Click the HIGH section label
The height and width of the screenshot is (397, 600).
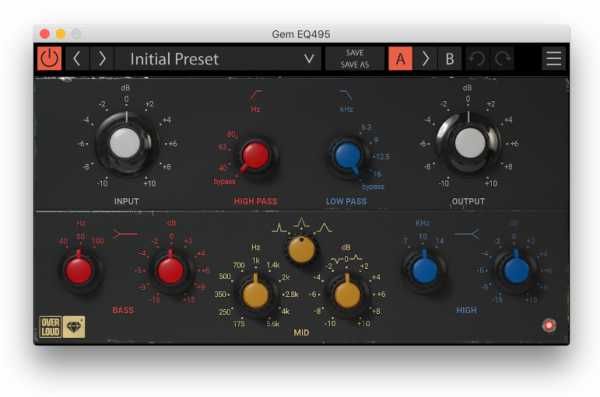(x=466, y=310)
